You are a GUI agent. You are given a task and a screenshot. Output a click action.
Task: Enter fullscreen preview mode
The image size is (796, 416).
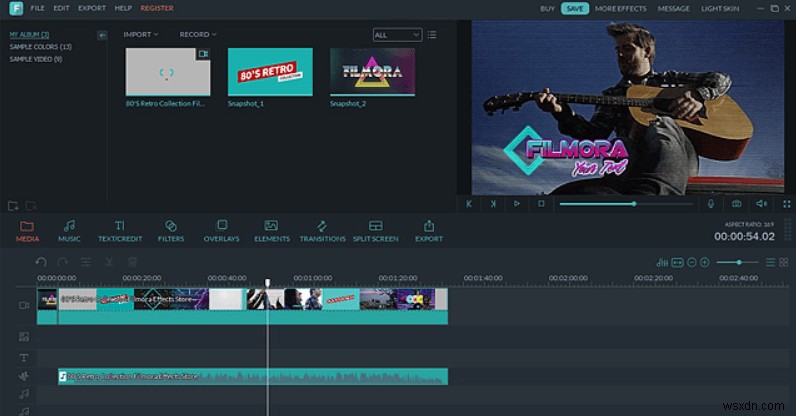[786, 204]
